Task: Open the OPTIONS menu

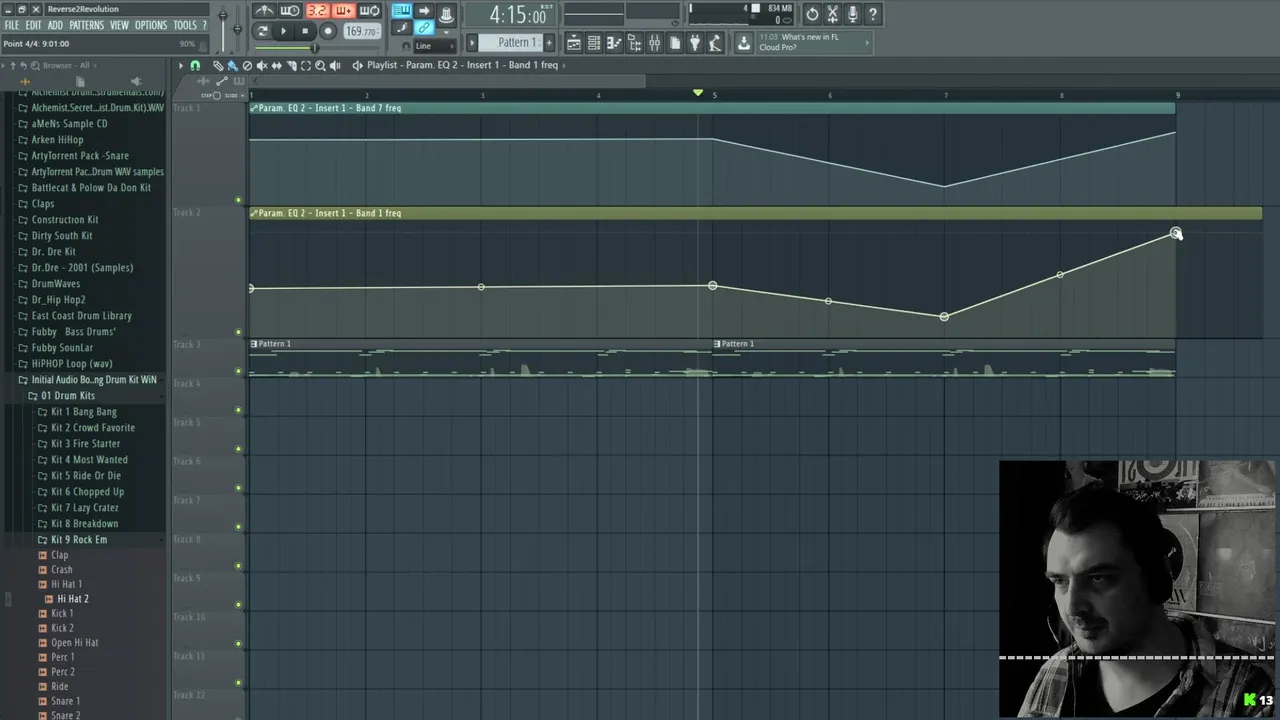Action: pyautogui.click(x=151, y=25)
